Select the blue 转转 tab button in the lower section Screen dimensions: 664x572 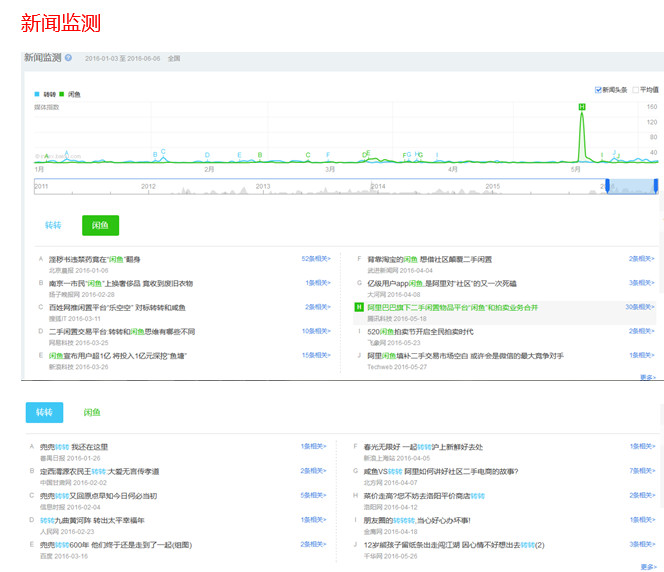coord(44,412)
